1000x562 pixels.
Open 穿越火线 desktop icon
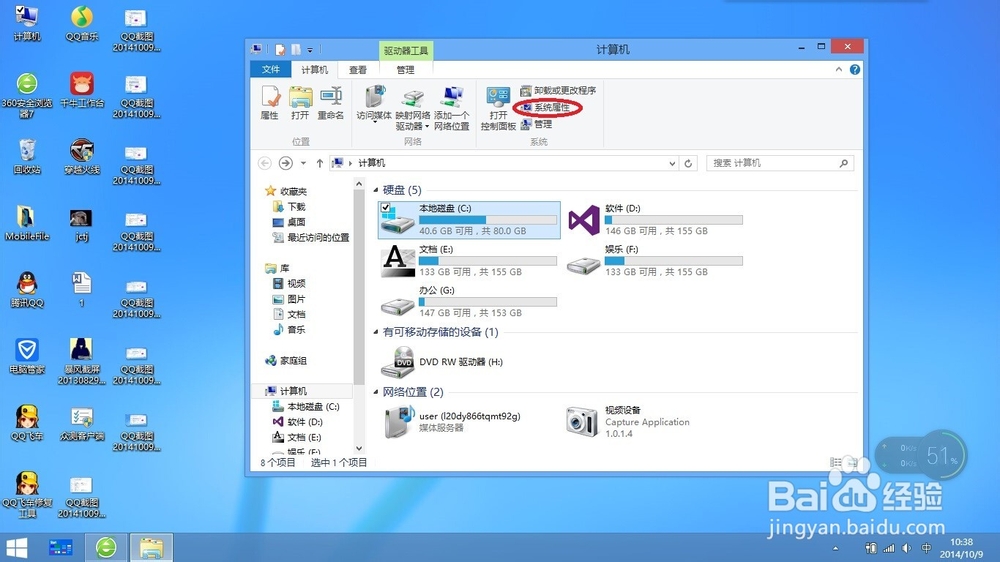82,156
